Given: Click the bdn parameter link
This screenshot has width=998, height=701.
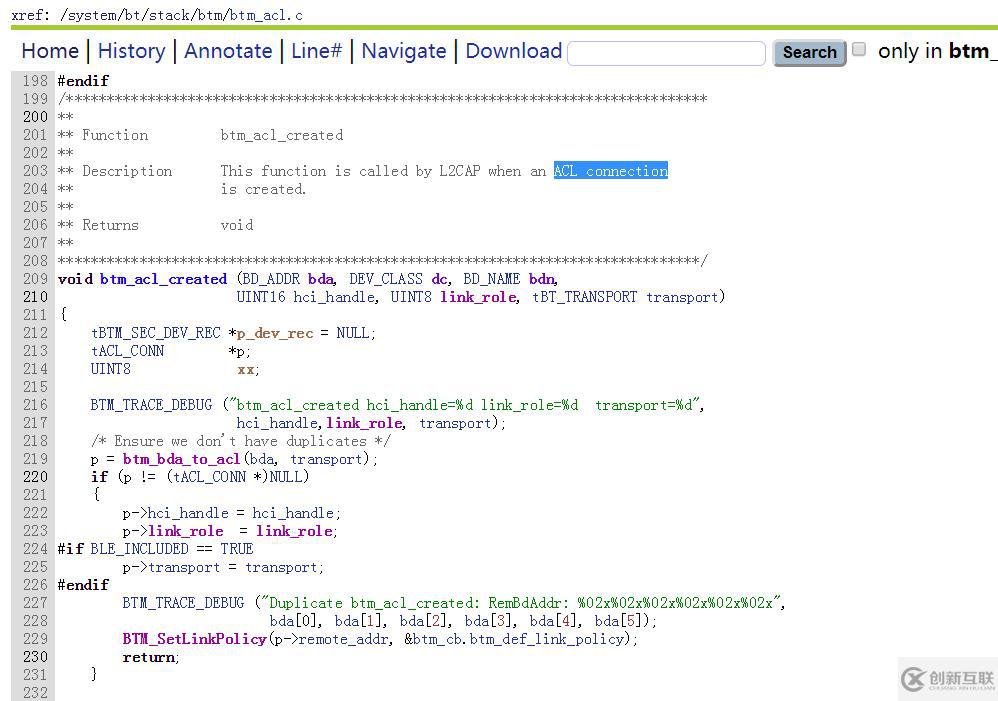Looking at the screenshot, I should pos(542,279).
